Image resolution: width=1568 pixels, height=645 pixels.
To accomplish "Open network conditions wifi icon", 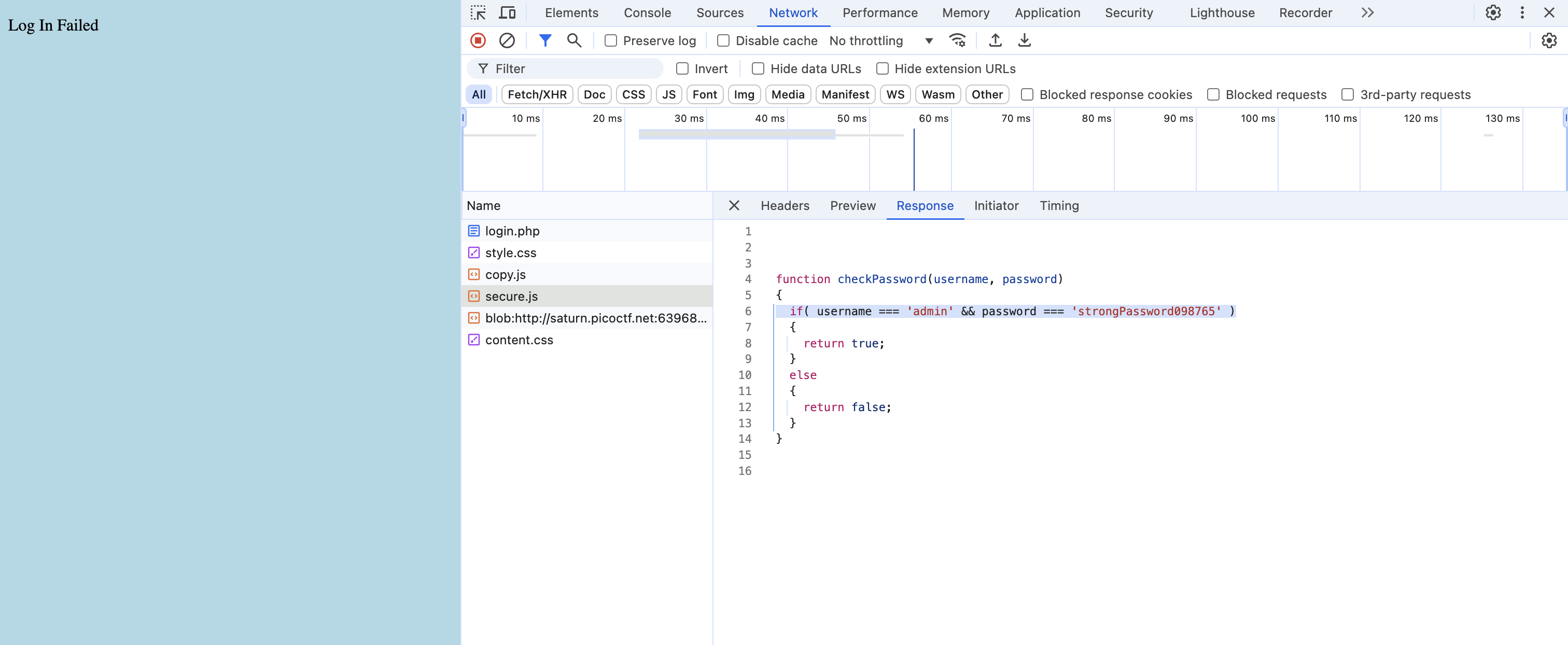I will [x=958, y=41].
